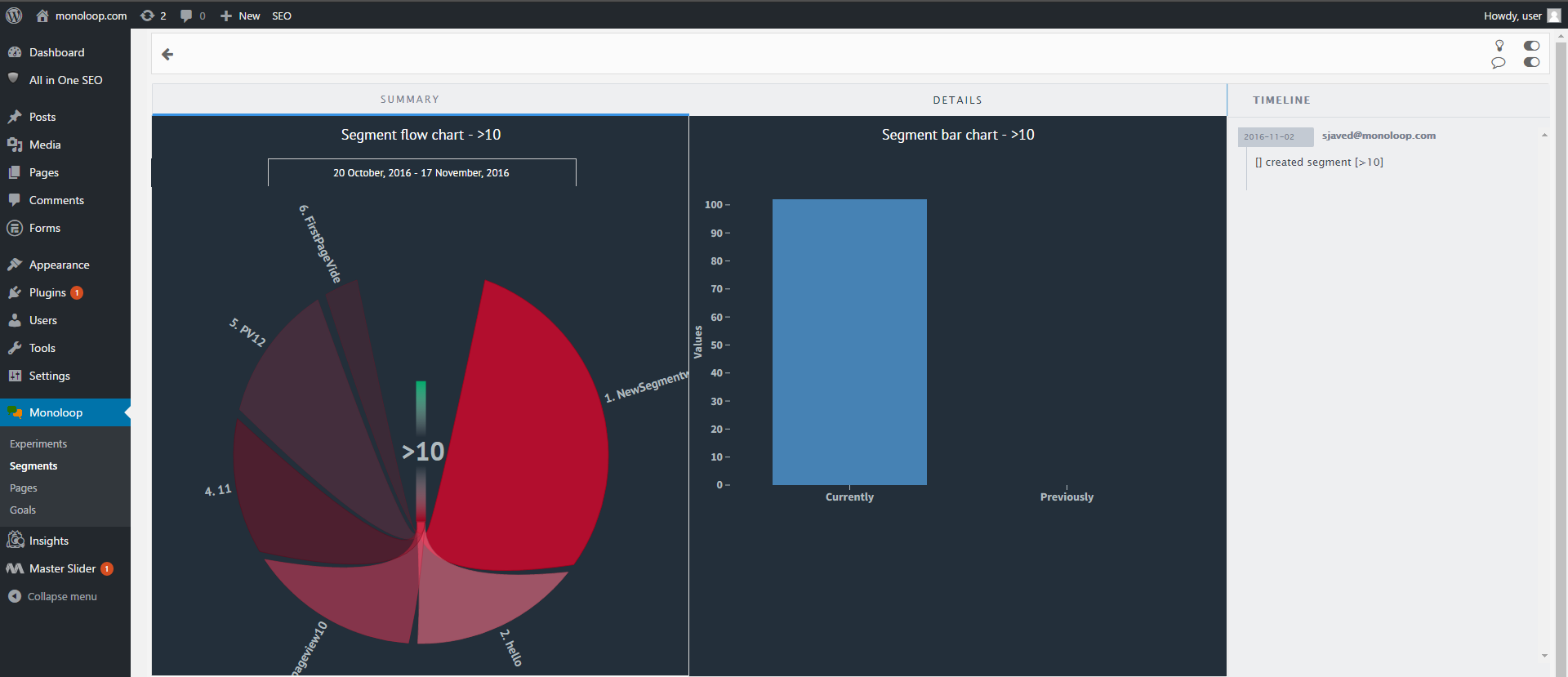1568x677 pixels.
Task: Switch to the SUMMARY tab
Action: tap(420, 99)
